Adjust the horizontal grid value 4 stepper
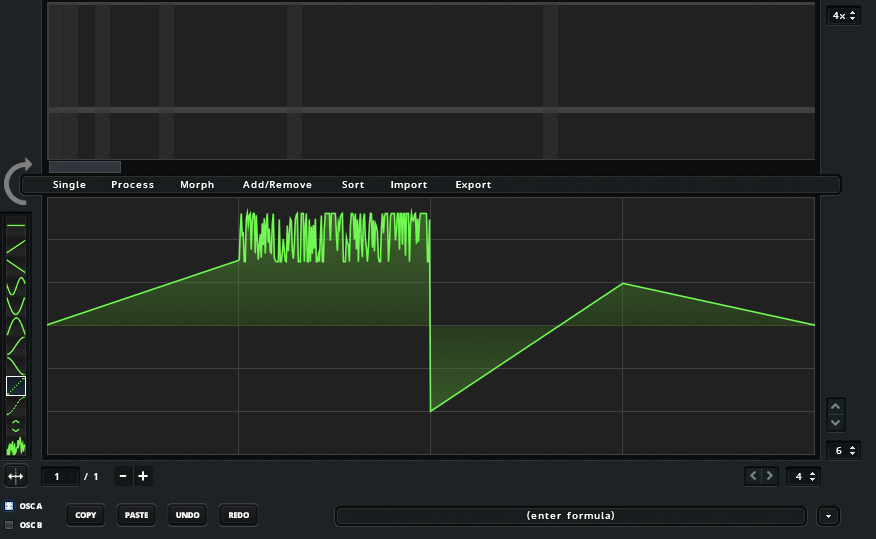Screen dimensions: 876x539 click(803, 476)
